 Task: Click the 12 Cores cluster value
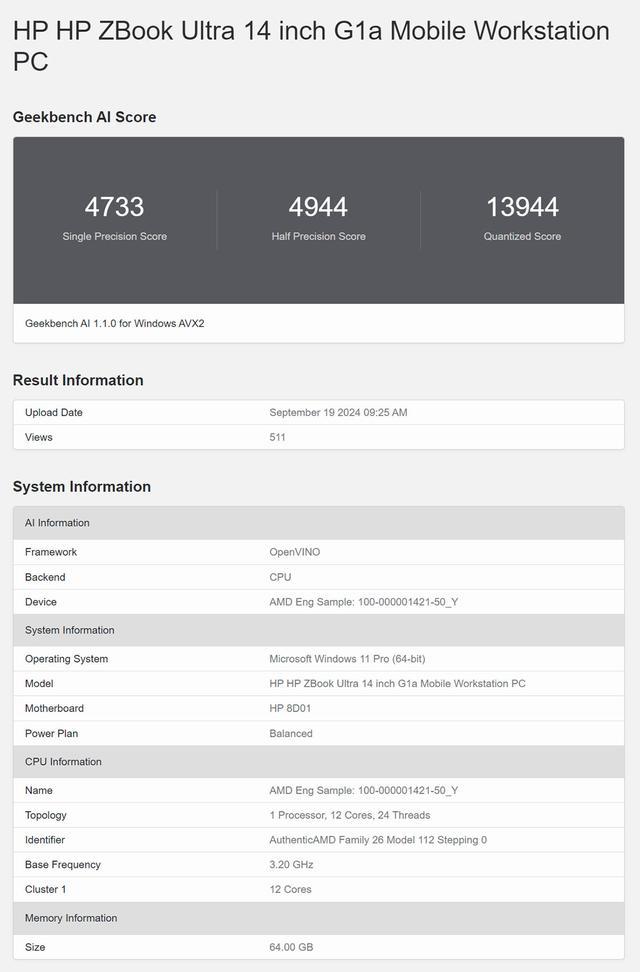[290, 890]
